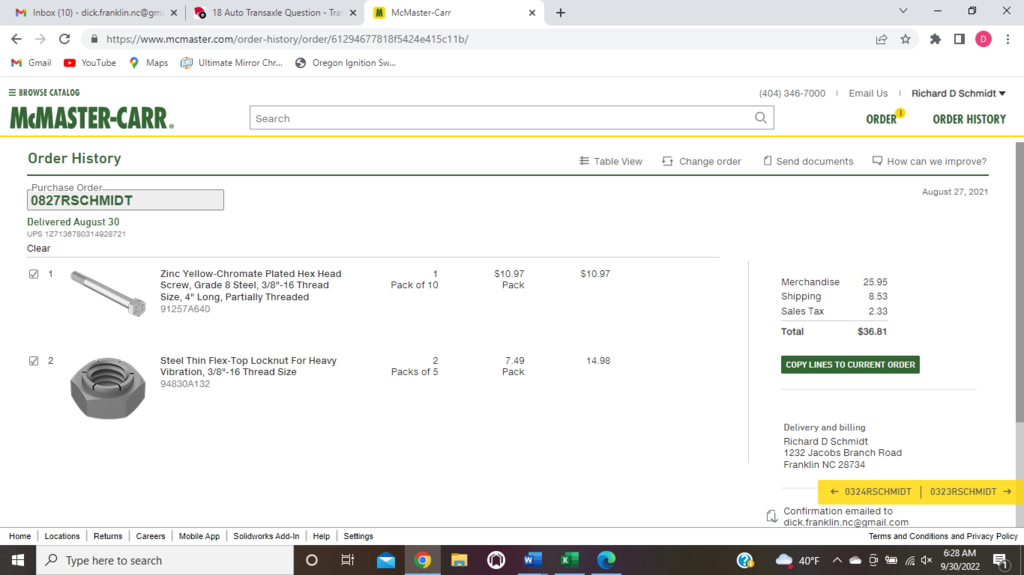
Task: Bookmark this page with the star icon
Action: click(905, 39)
